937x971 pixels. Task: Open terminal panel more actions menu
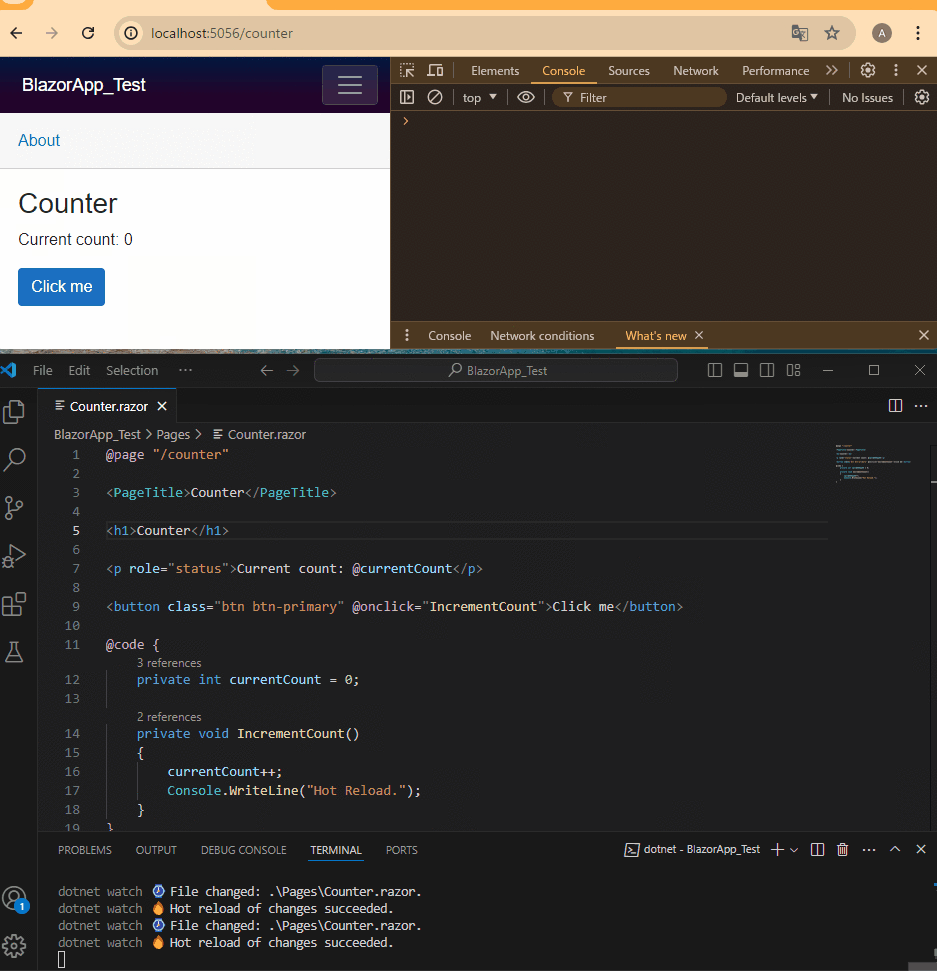point(869,850)
